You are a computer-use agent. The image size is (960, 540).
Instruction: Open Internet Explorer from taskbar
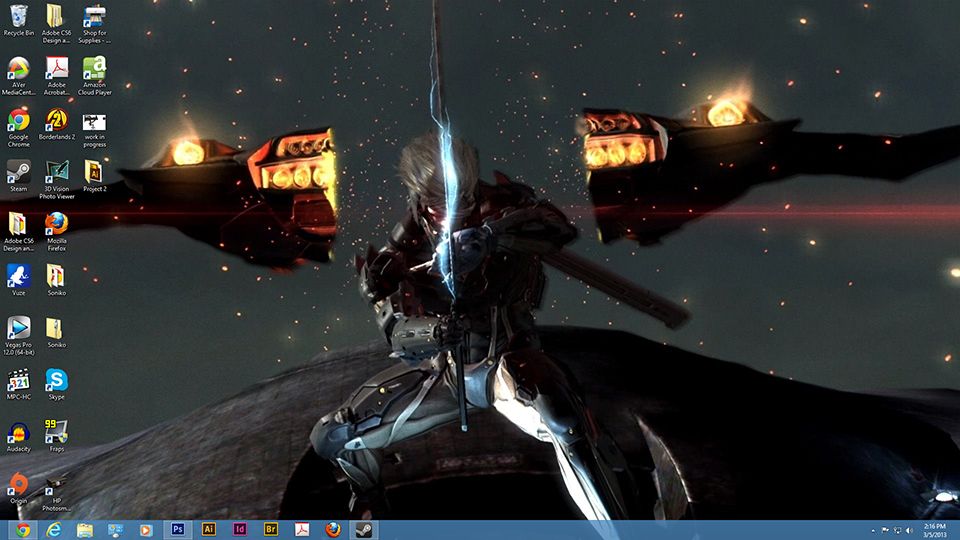tap(54, 530)
